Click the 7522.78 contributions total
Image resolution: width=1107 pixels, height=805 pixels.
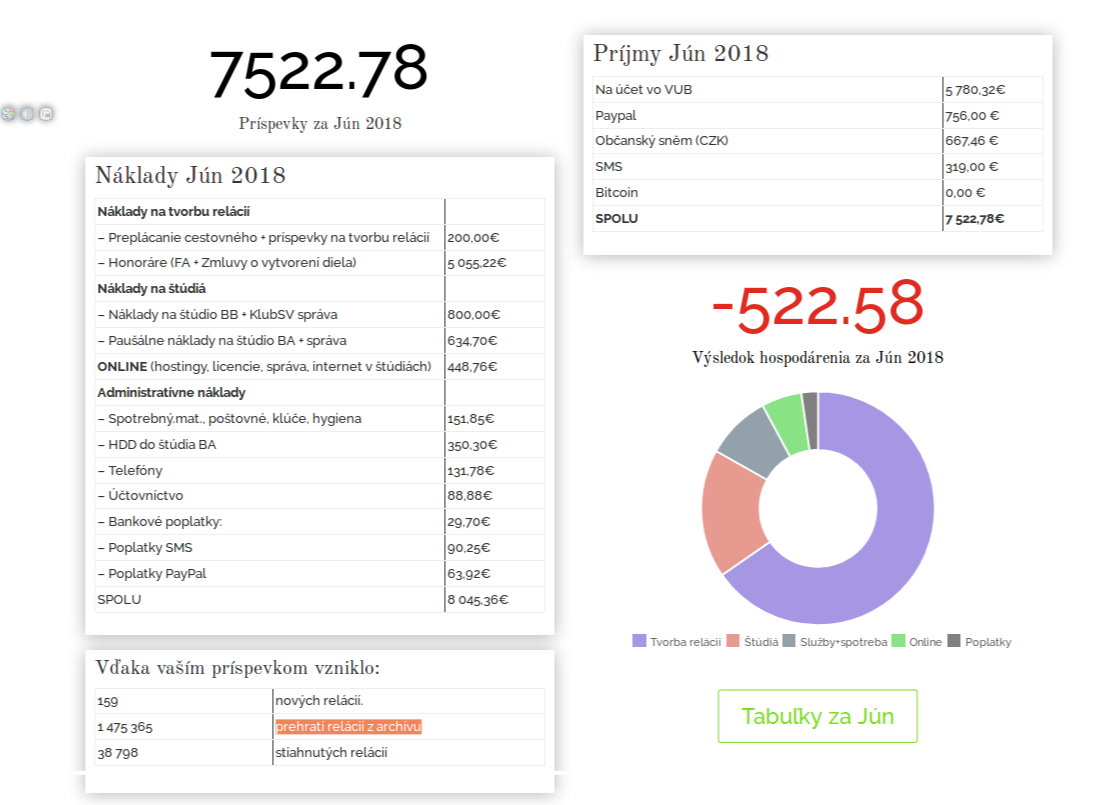[x=318, y=72]
